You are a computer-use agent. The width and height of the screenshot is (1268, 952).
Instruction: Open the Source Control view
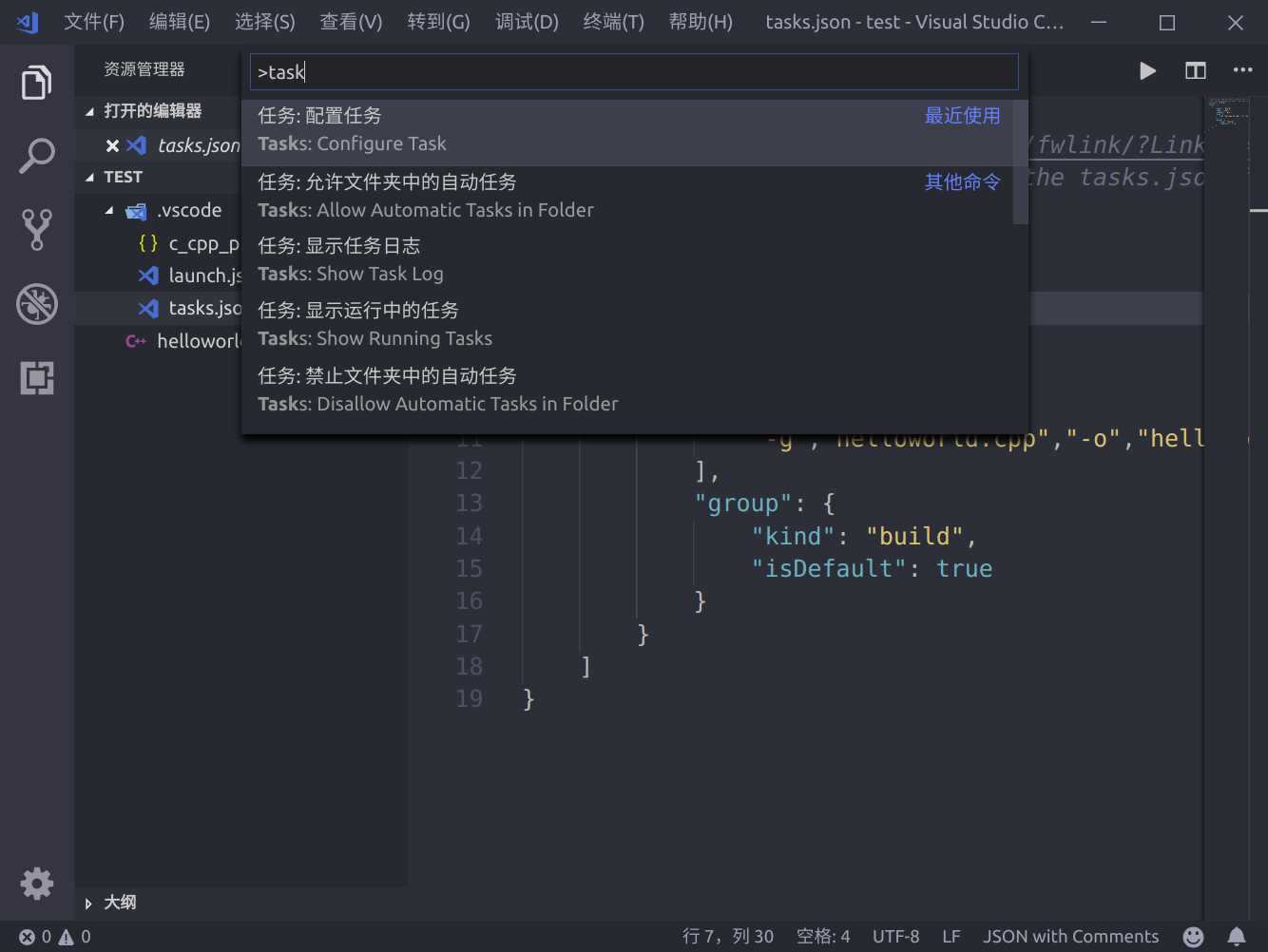point(37,230)
